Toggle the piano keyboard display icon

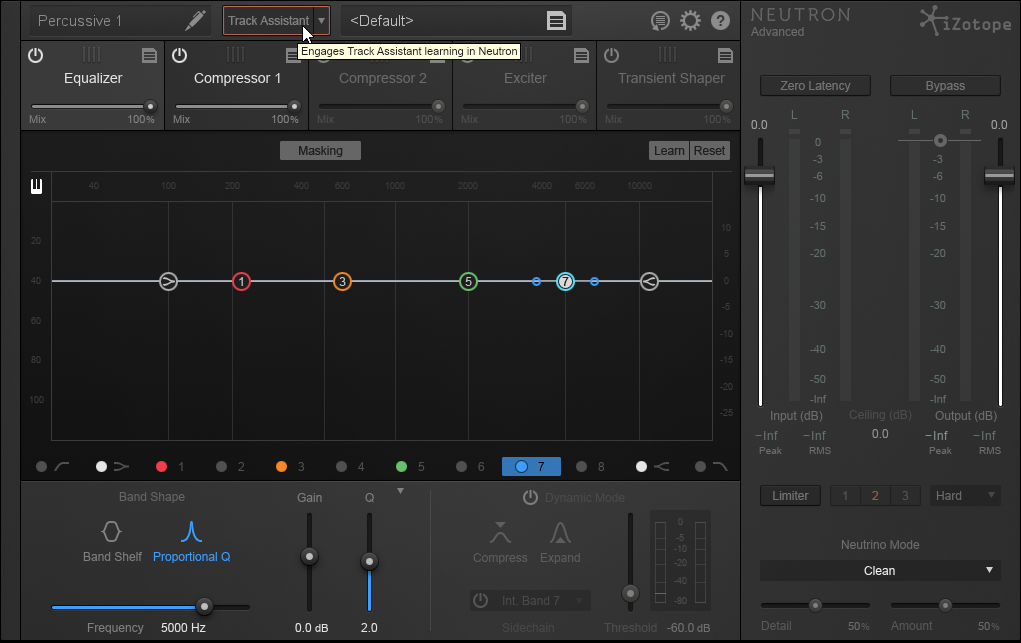(36, 186)
